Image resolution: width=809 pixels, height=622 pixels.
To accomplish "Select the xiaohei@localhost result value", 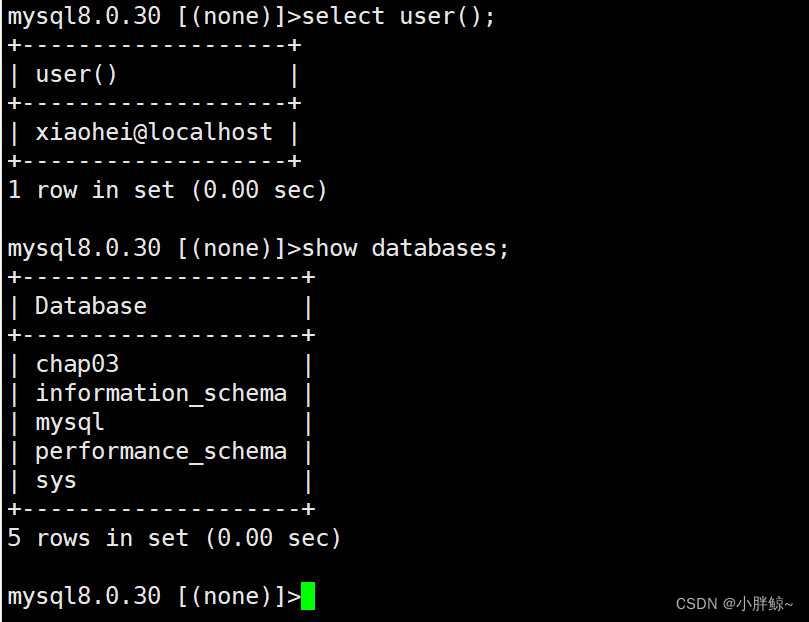I will tap(154, 133).
